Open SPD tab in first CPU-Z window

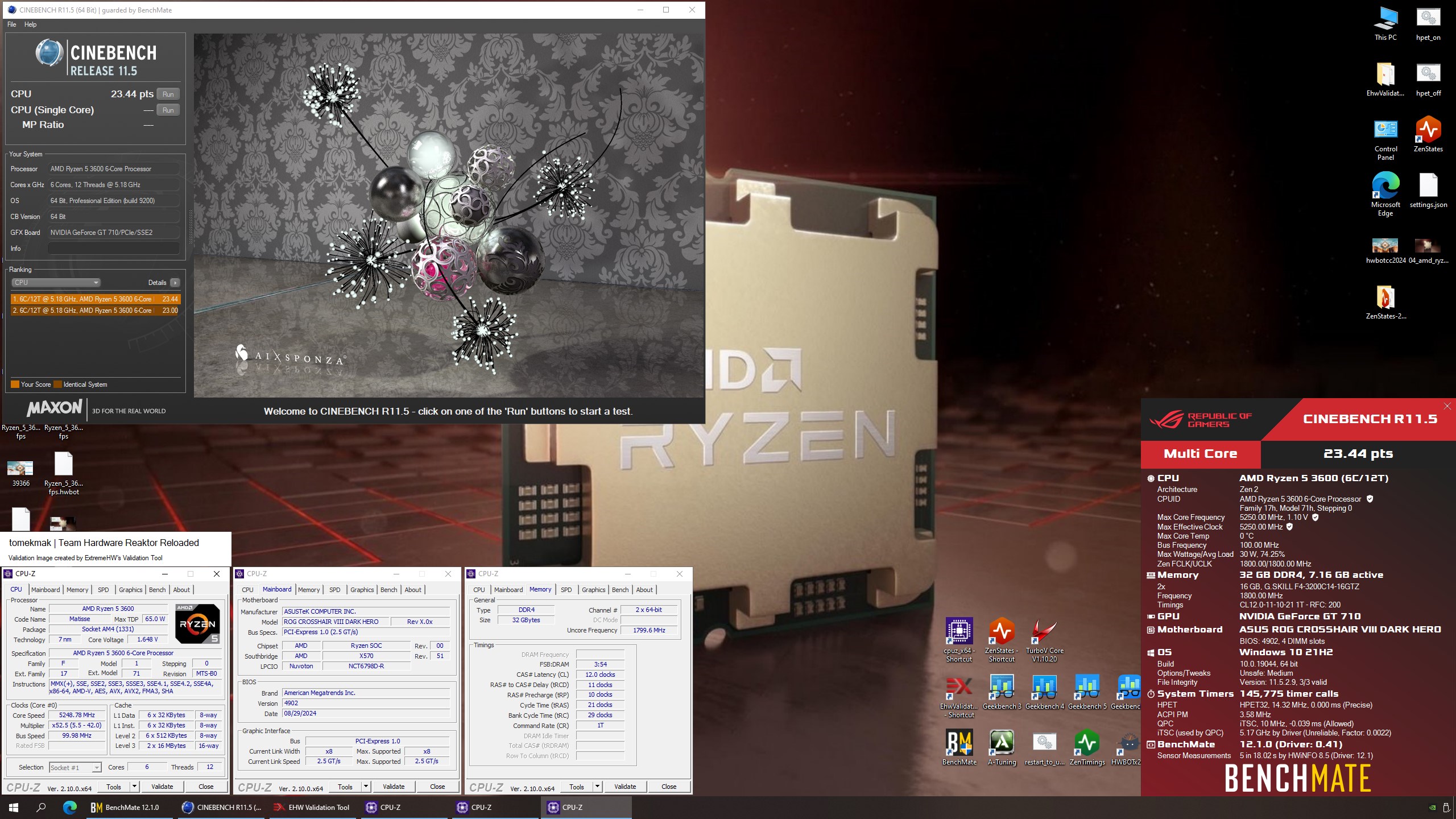click(x=103, y=590)
